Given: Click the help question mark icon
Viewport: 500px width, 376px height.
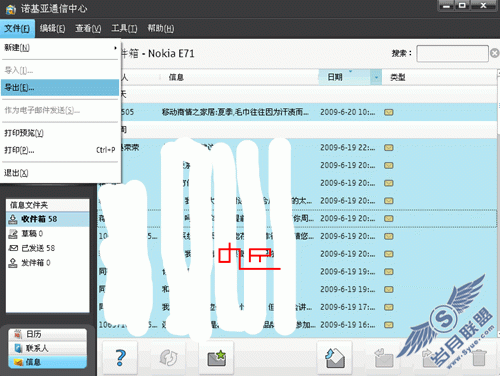Looking at the screenshot, I should [x=120, y=358].
